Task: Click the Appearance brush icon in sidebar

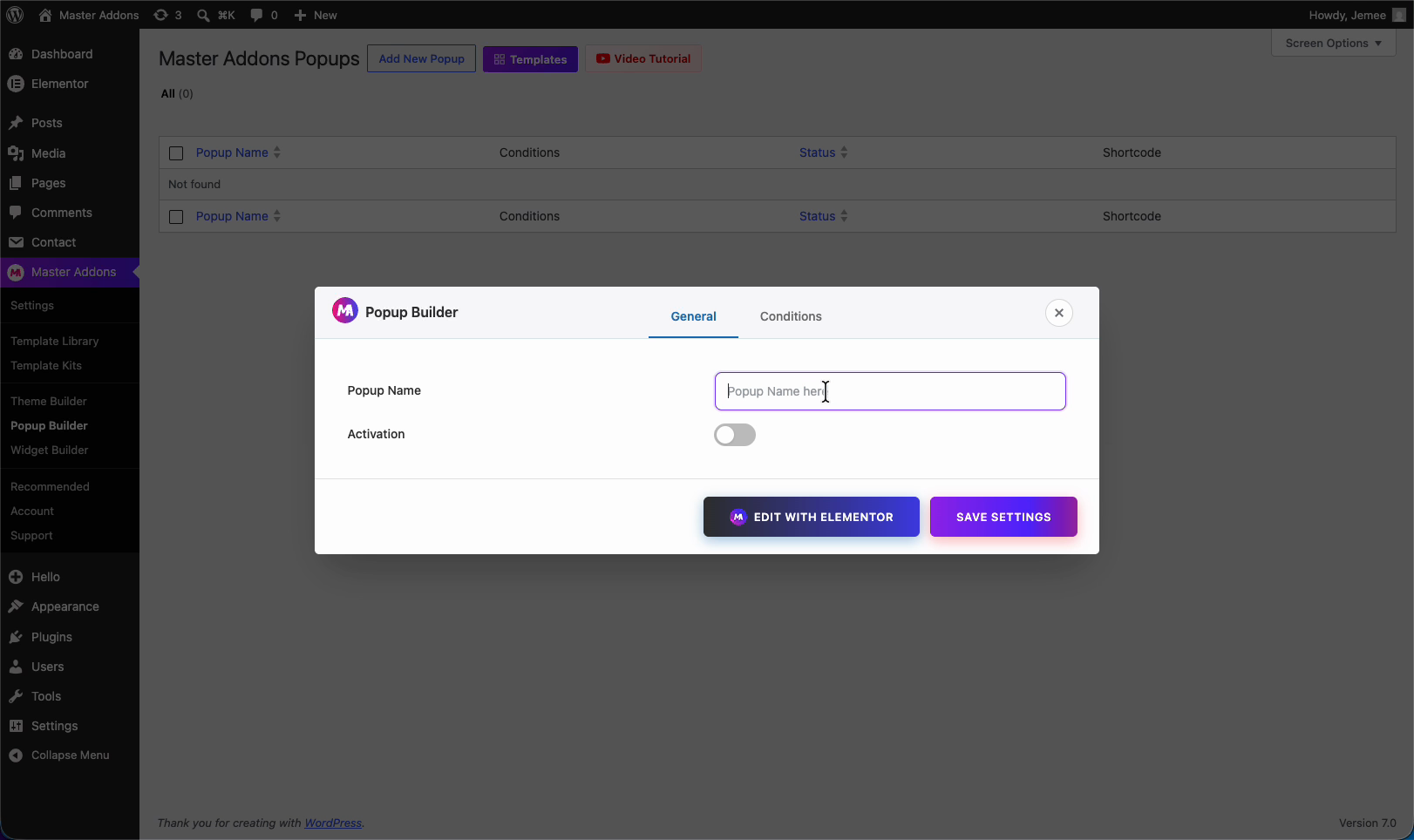Action: click(x=16, y=606)
